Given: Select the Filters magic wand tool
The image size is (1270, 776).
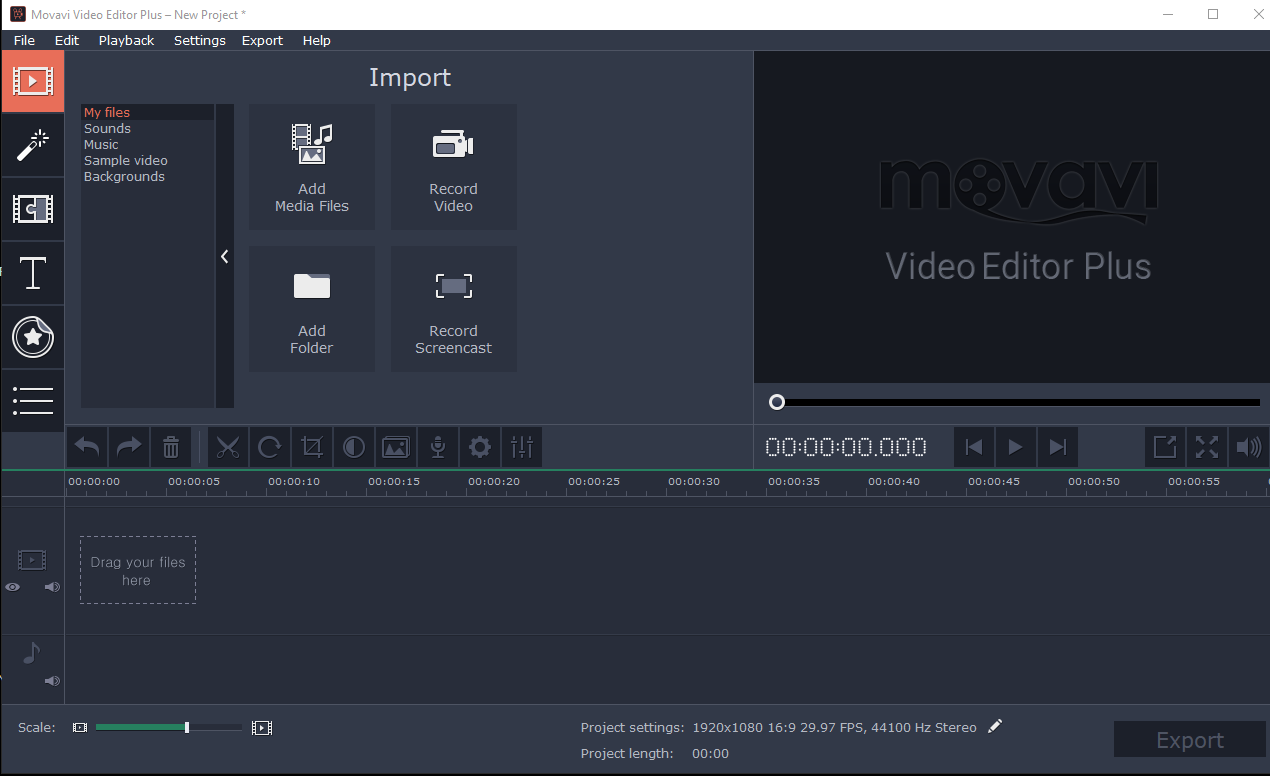Looking at the screenshot, I should 33,145.
